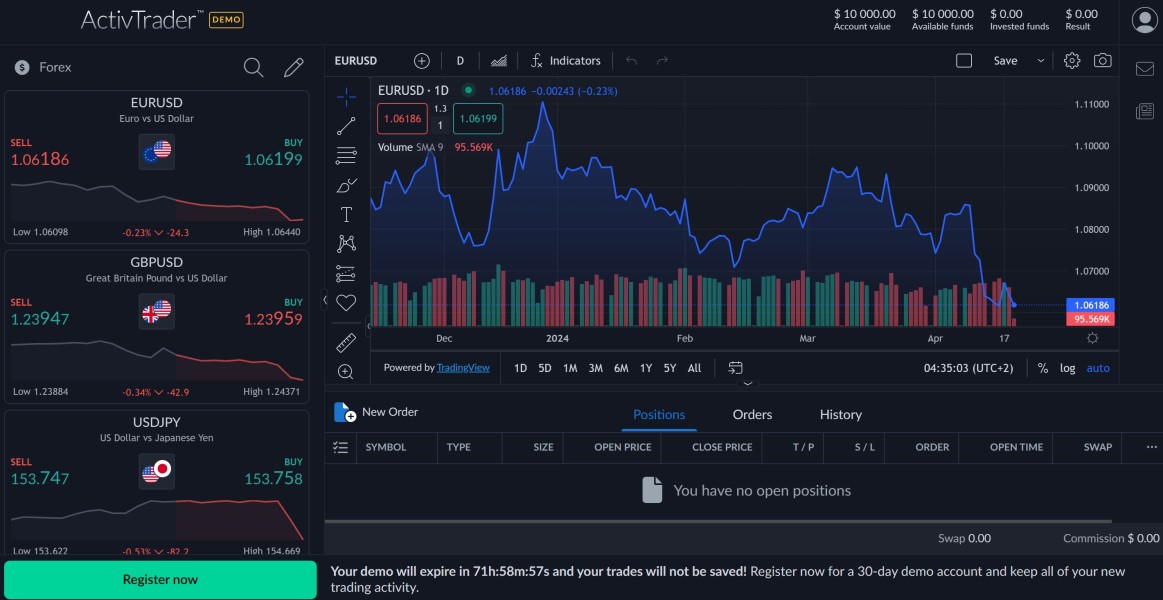Collapse the left instrument panel arrow
The width and height of the screenshot is (1163, 600).
tap(324, 299)
